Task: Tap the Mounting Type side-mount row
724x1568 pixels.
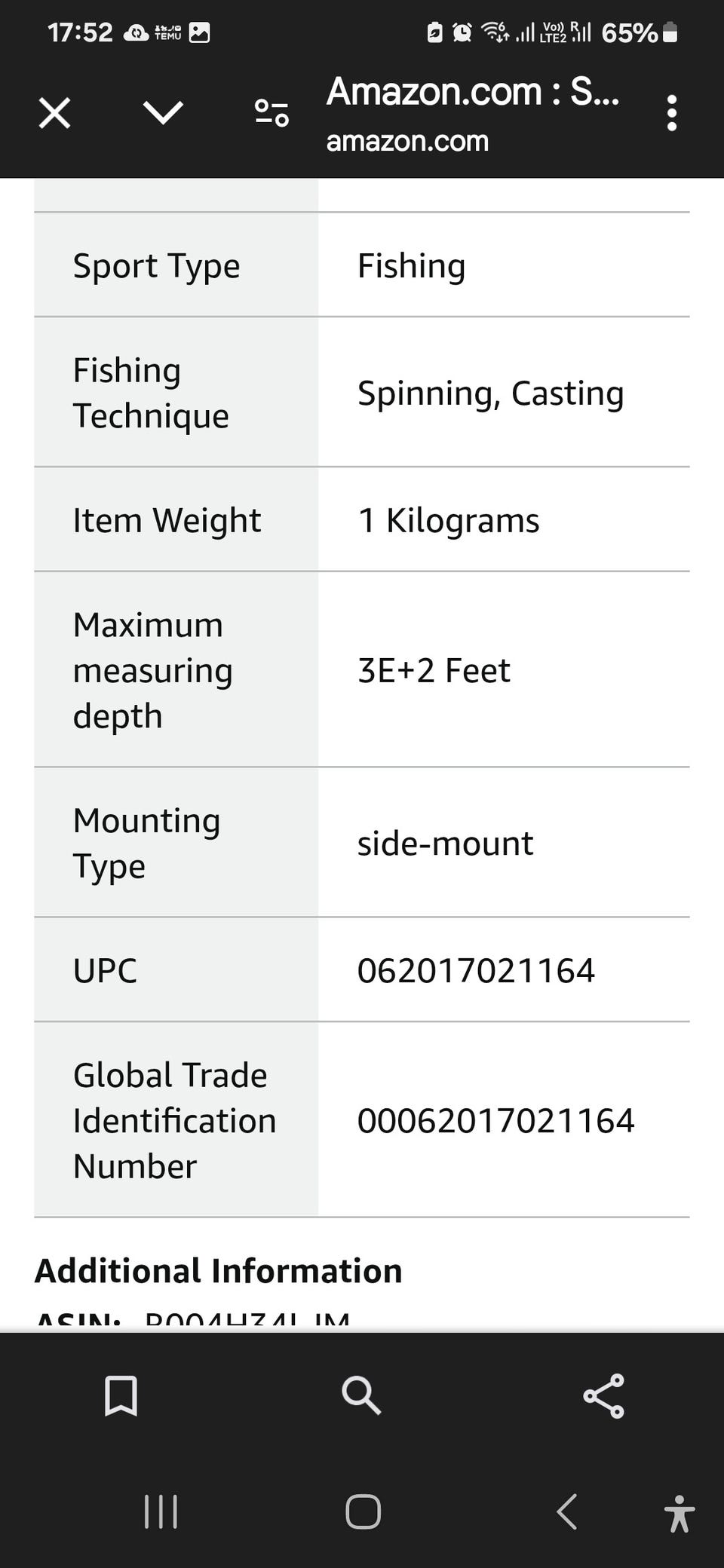Action: (362, 843)
